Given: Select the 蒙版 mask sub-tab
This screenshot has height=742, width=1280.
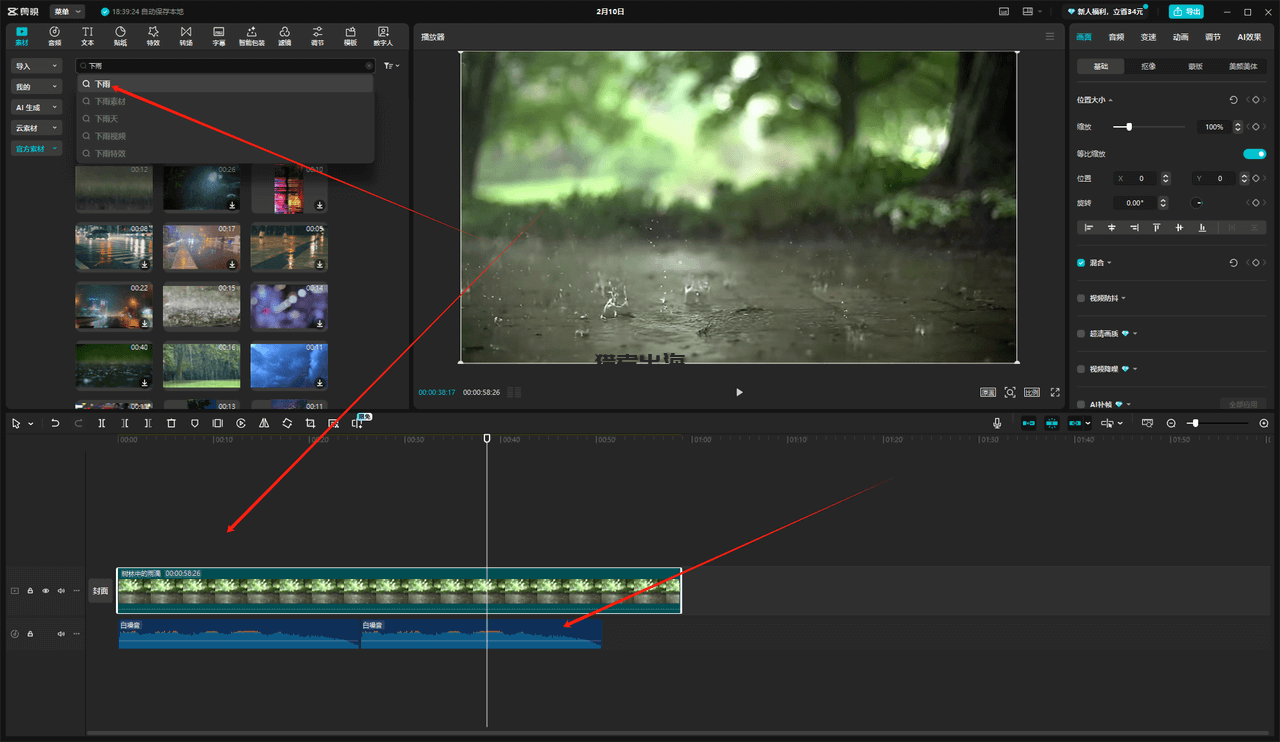Looking at the screenshot, I should (1195, 67).
